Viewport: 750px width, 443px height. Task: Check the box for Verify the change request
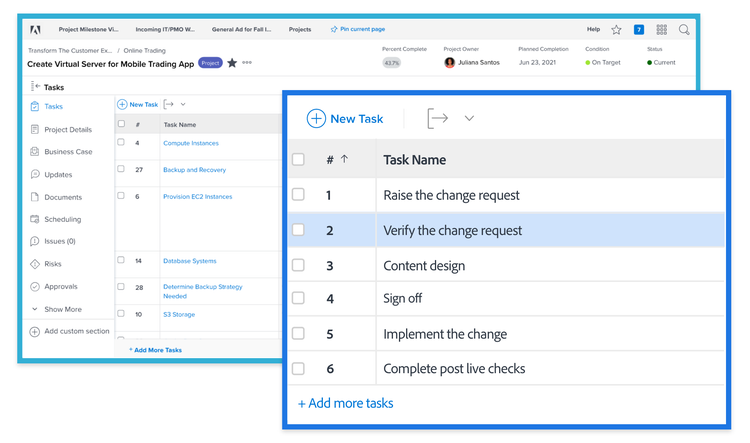pos(298,230)
